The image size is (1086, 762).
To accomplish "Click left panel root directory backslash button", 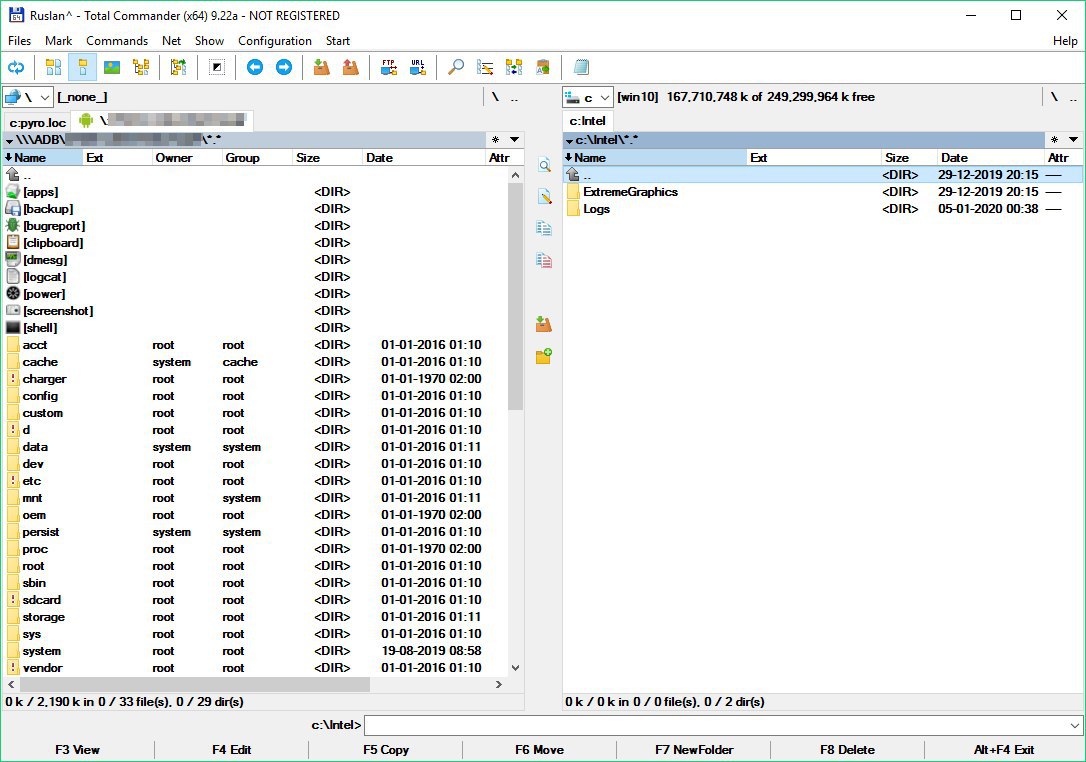I will coord(495,97).
